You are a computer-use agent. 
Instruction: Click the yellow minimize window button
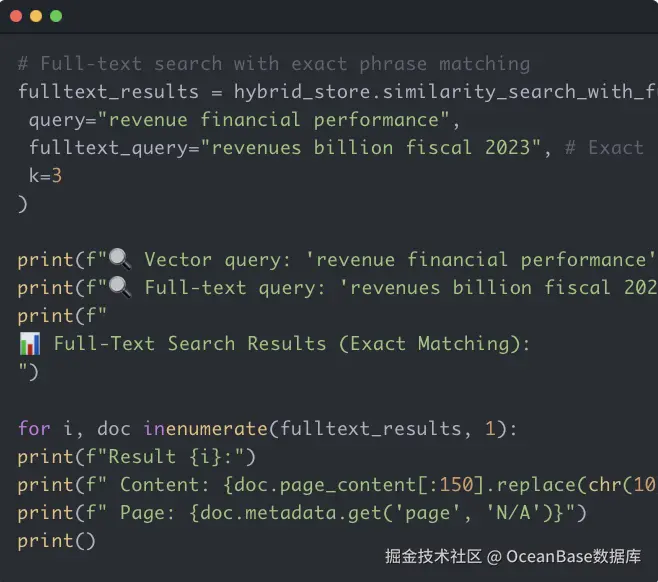tap(36, 16)
